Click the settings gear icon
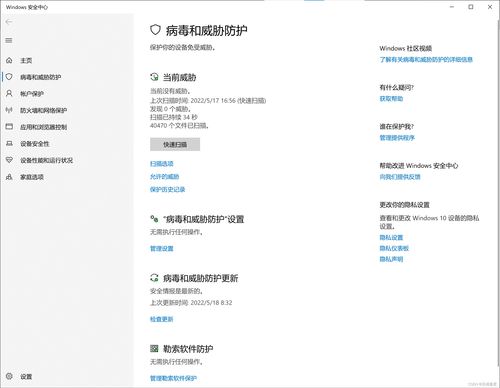 9,376
